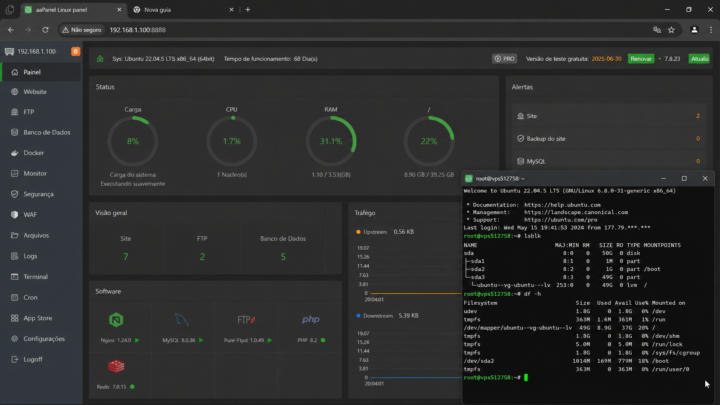The height and width of the screenshot is (405, 720).
Task: Click the Downstream legend dot in Tráfego
Action: tap(358, 316)
